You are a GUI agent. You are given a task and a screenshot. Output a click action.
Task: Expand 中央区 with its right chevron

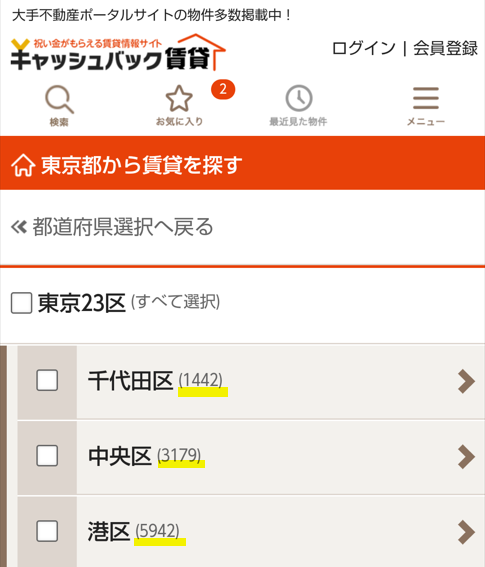[x=466, y=457]
